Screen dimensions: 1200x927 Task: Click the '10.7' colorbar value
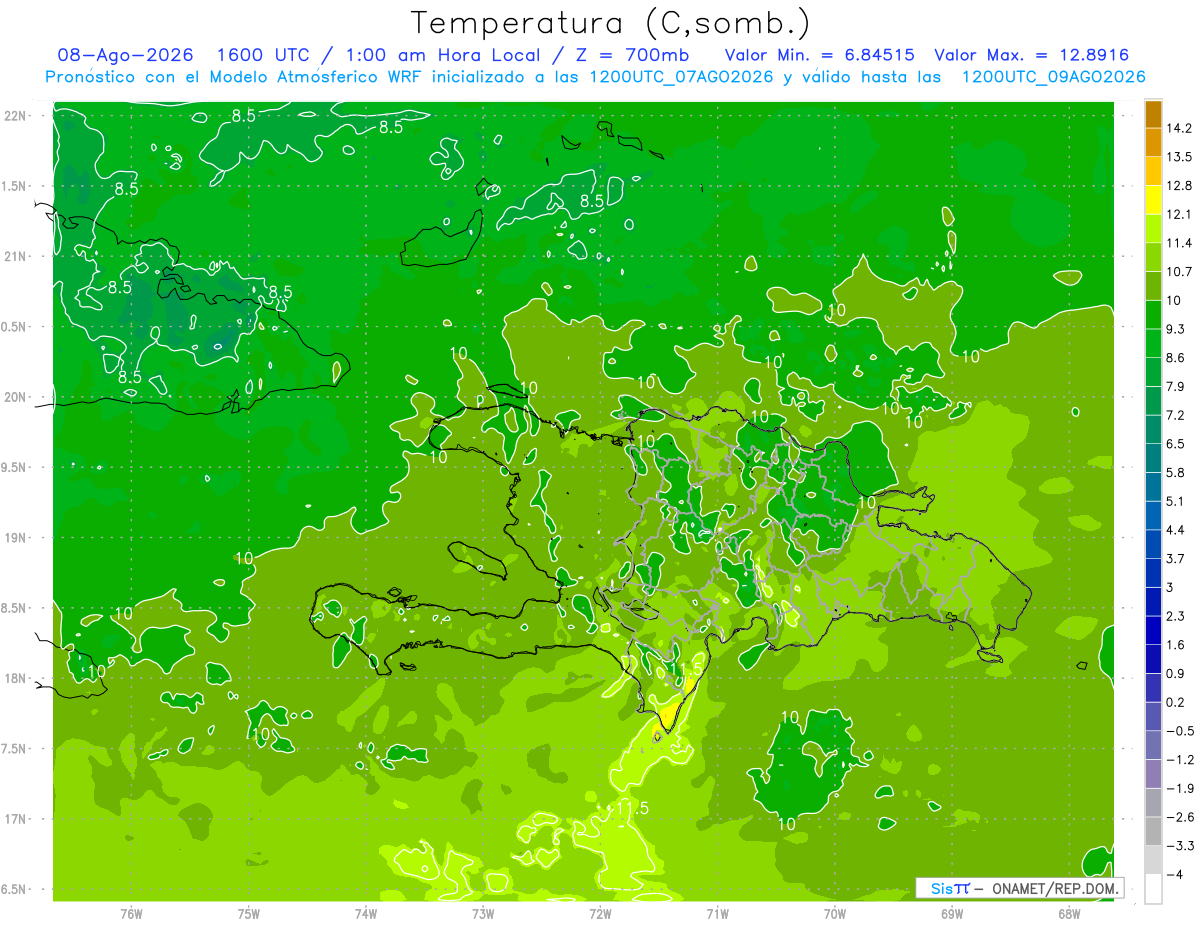[x=1179, y=272]
